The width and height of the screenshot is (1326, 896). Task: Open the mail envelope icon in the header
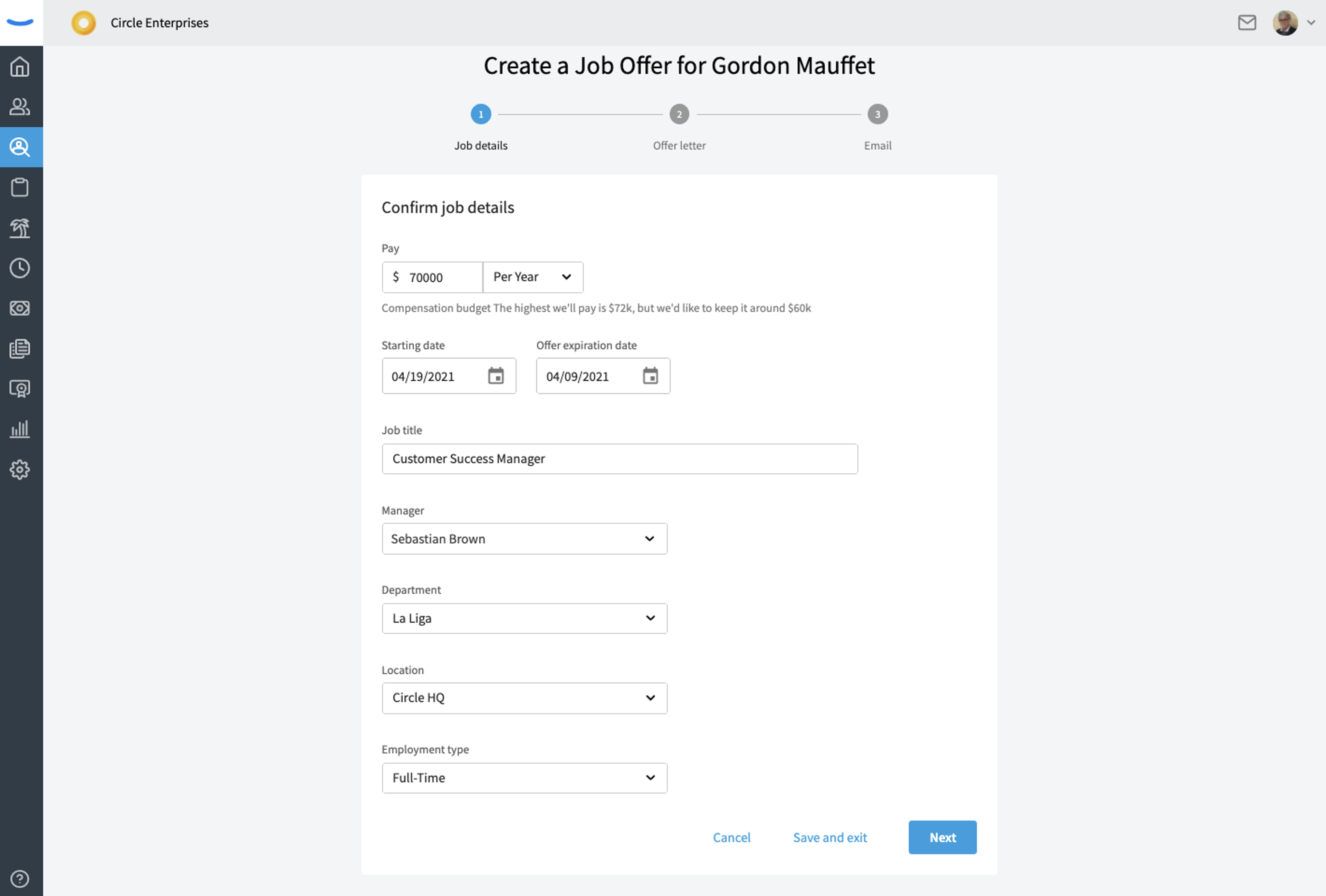click(x=1247, y=23)
